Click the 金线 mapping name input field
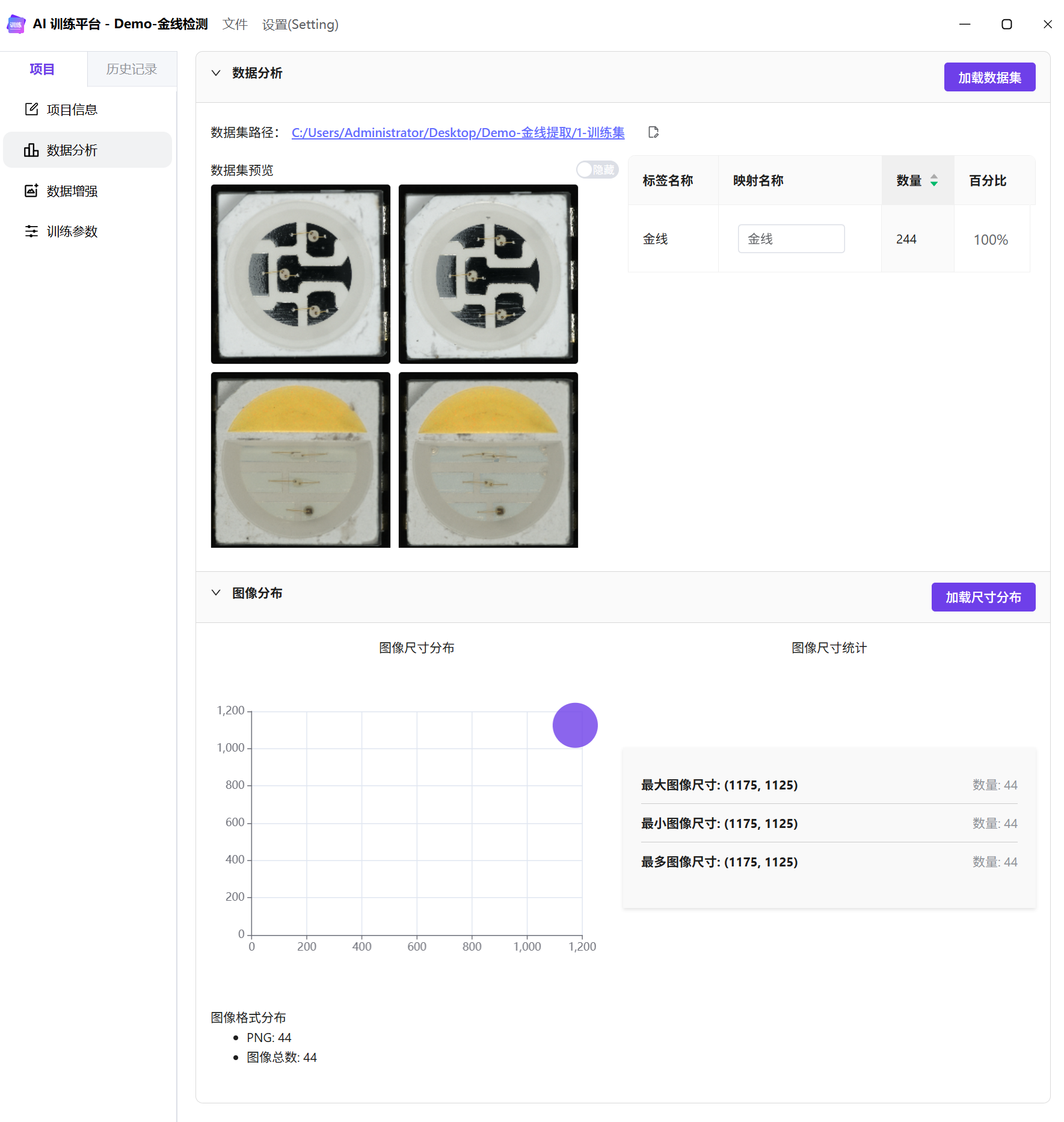 coord(790,239)
